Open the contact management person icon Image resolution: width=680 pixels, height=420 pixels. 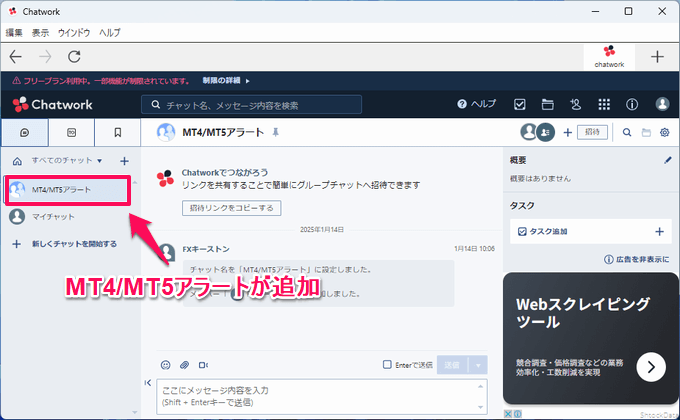(x=575, y=104)
